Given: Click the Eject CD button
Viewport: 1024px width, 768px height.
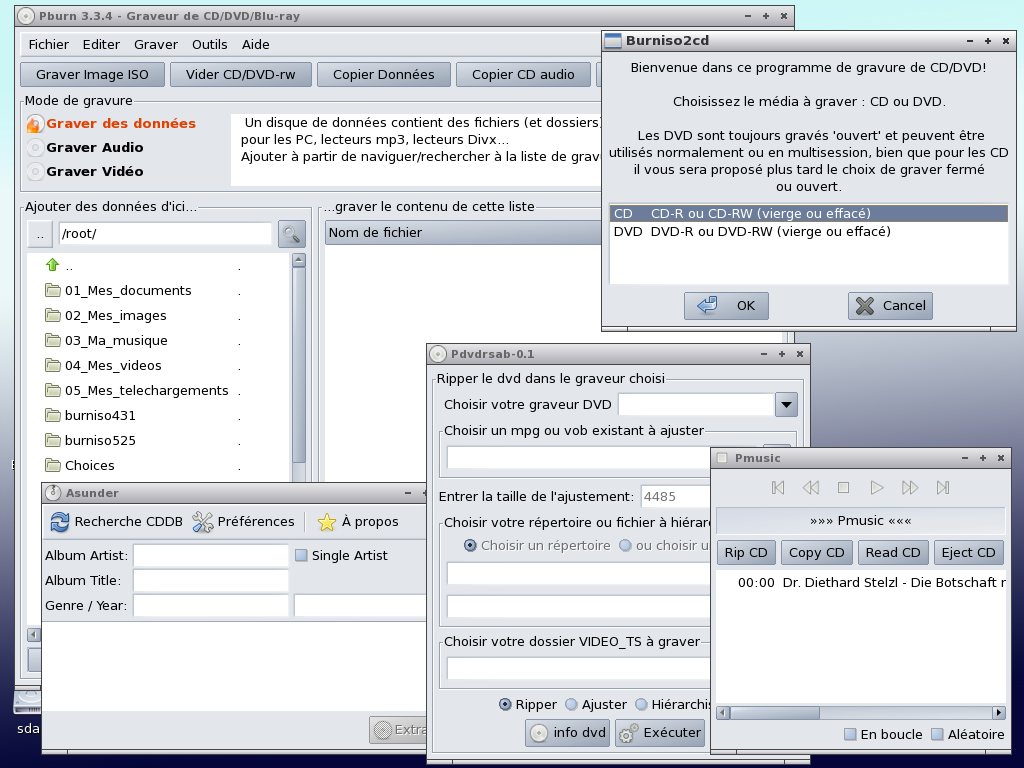Looking at the screenshot, I should 968,552.
